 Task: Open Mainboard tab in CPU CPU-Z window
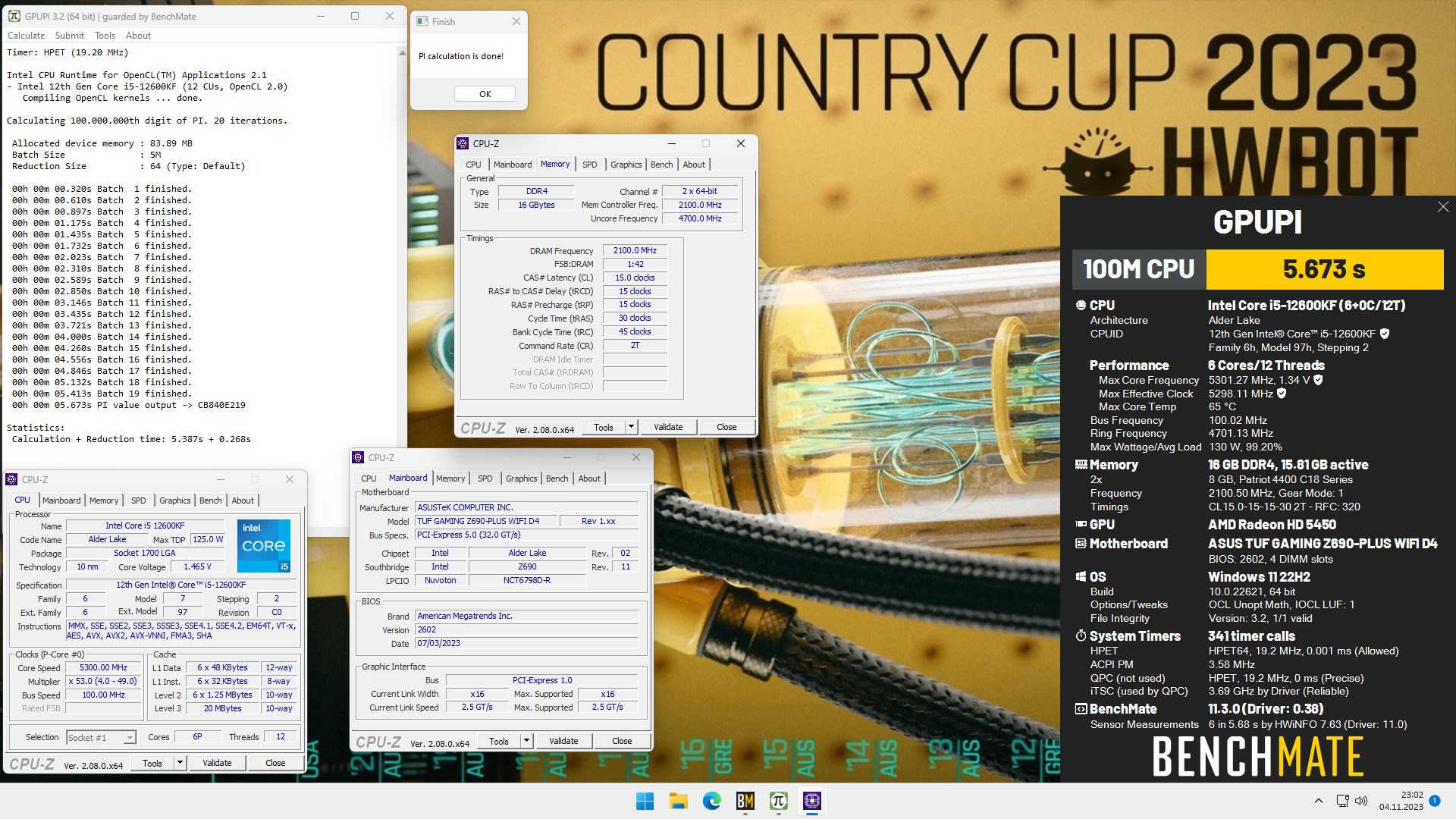coord(61,500)
